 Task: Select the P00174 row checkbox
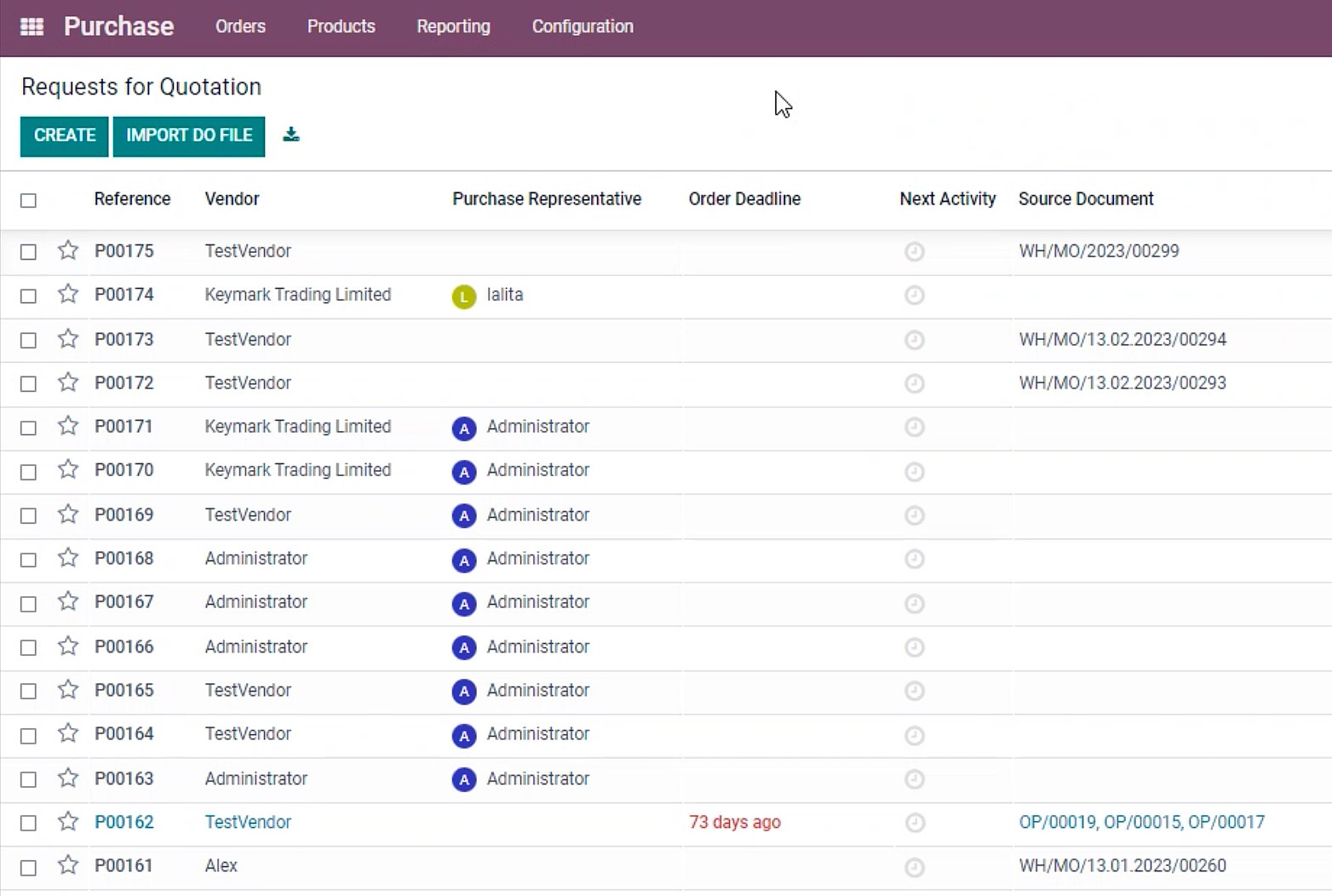click(x=28, y=296)
